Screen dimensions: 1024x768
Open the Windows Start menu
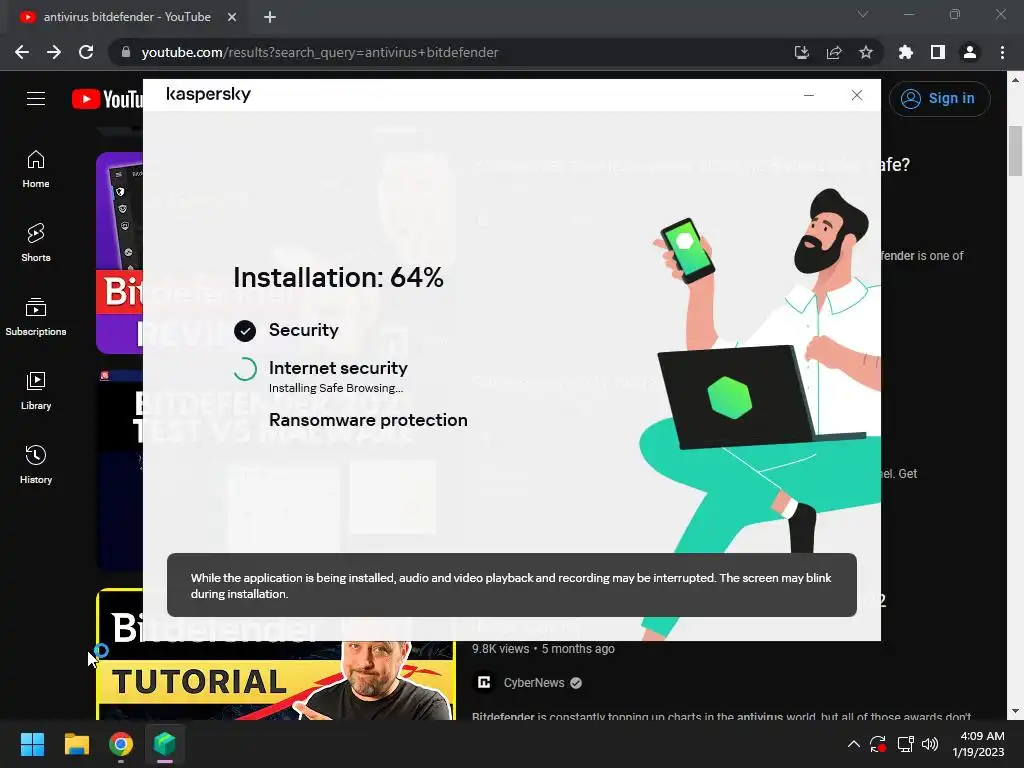(x=32, y=744)
